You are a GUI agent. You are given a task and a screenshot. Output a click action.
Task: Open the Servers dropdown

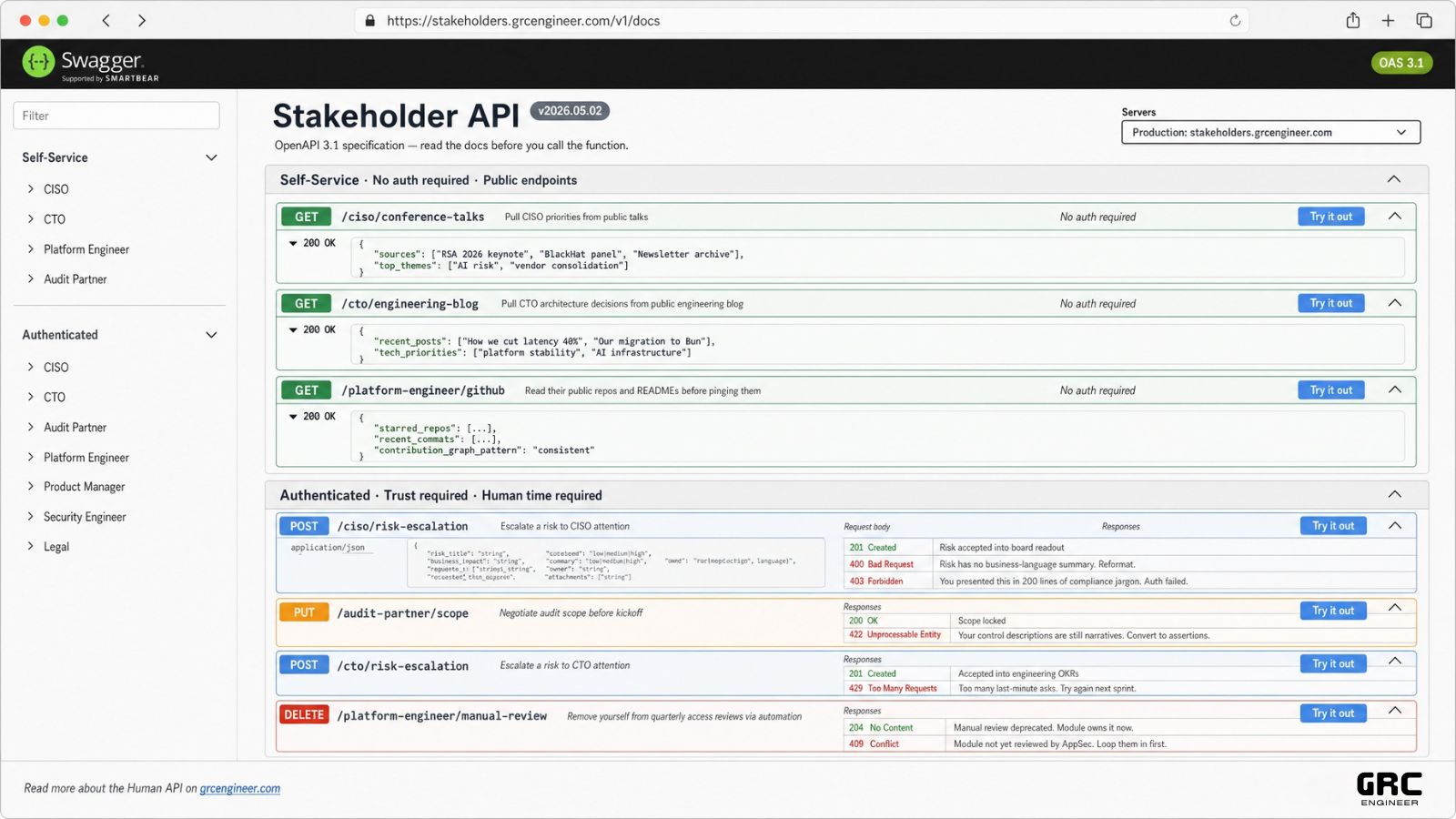[x=1270, y=132]
